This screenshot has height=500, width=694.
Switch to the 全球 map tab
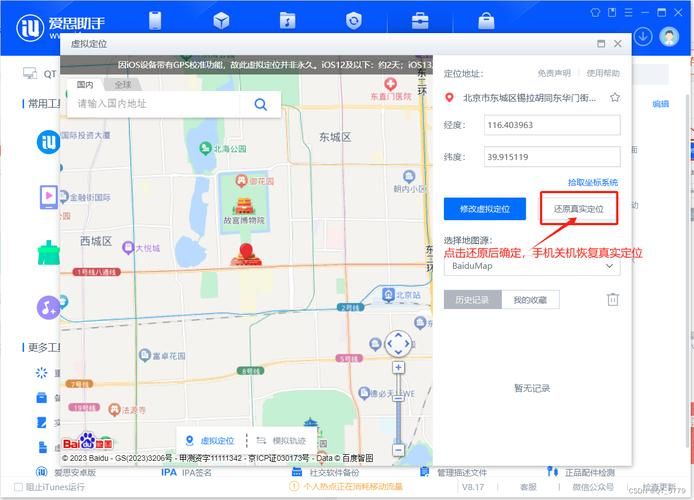pos(123,85)
